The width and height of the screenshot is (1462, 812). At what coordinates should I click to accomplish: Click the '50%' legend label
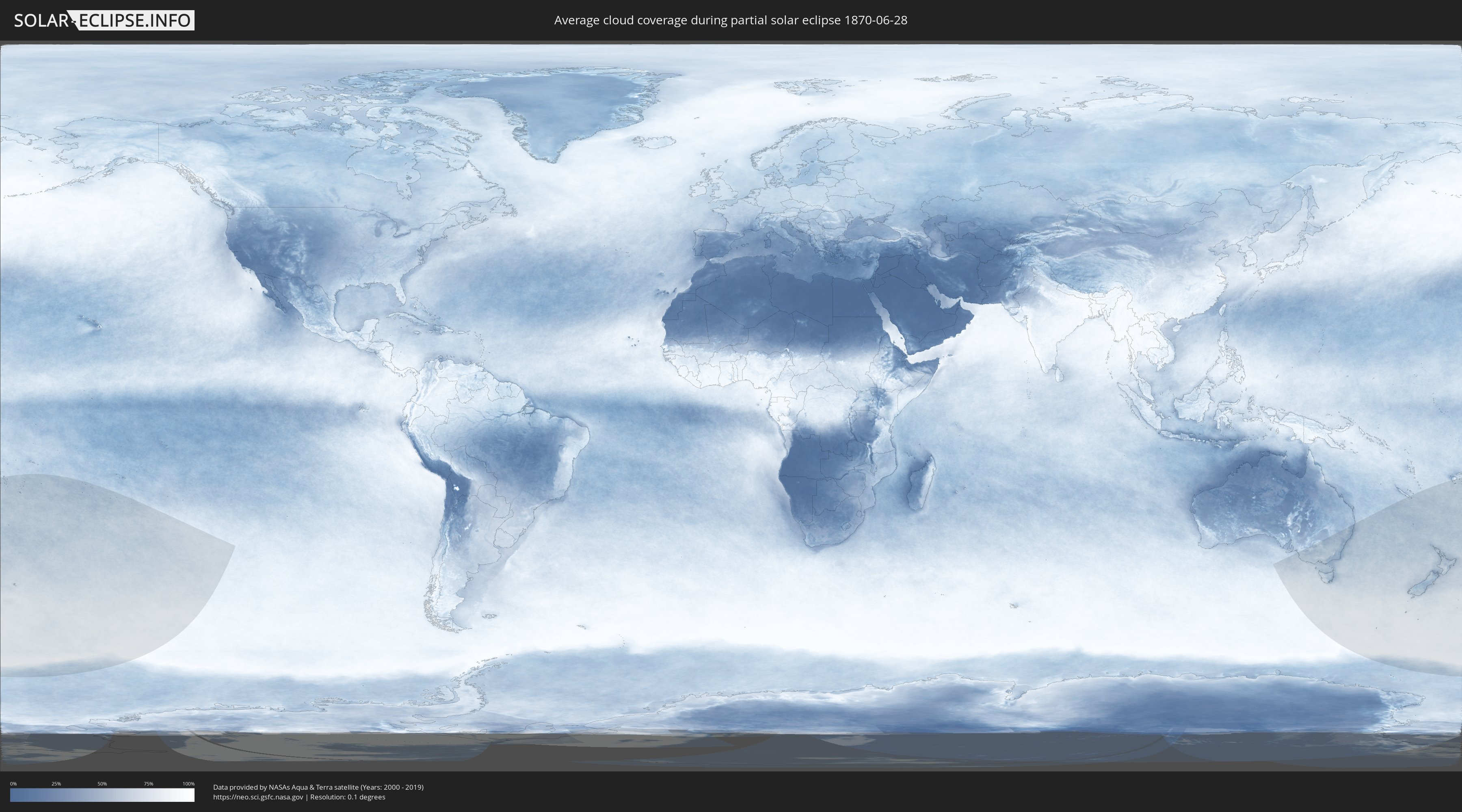point(102,784)
